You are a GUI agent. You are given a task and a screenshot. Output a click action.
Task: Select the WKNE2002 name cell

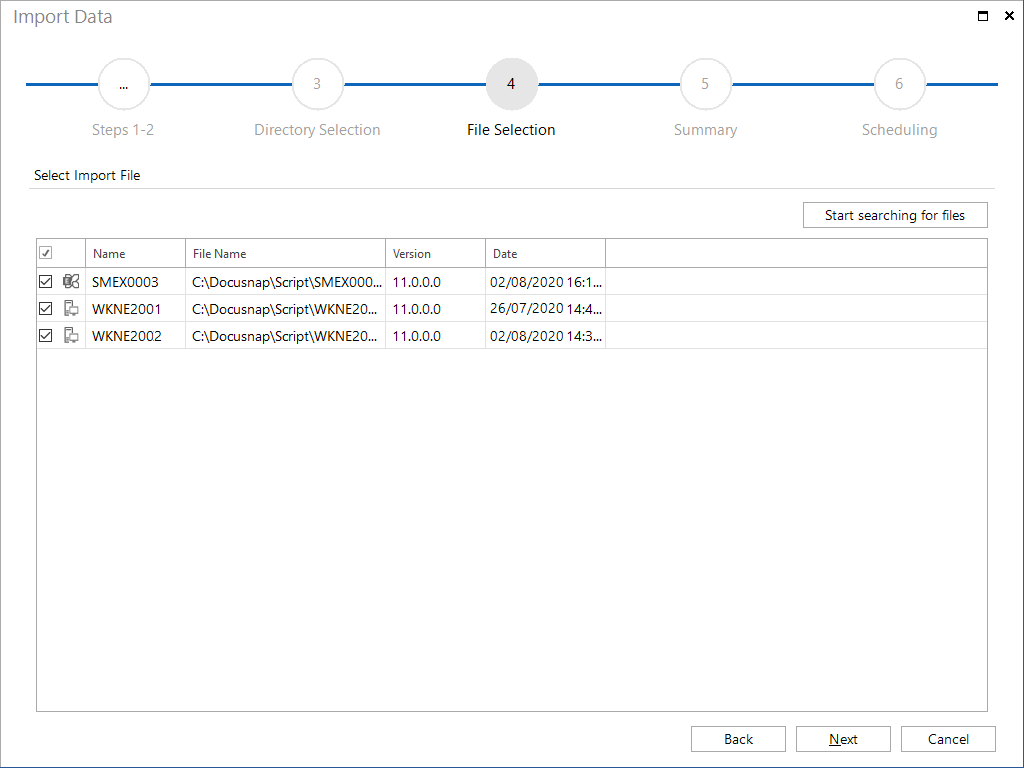click(135, 336)
